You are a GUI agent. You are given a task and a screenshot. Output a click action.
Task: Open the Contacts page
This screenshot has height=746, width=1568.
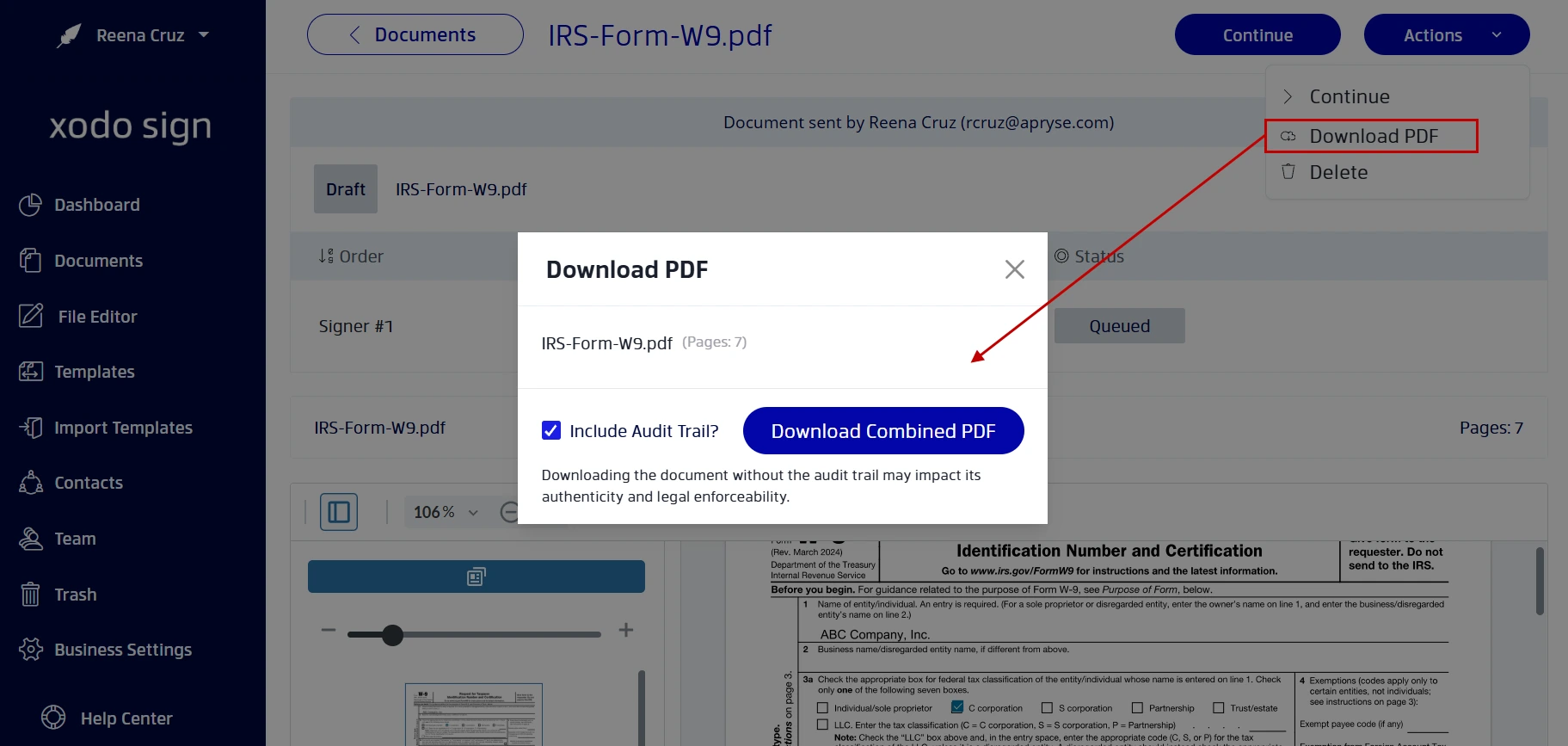71,483
